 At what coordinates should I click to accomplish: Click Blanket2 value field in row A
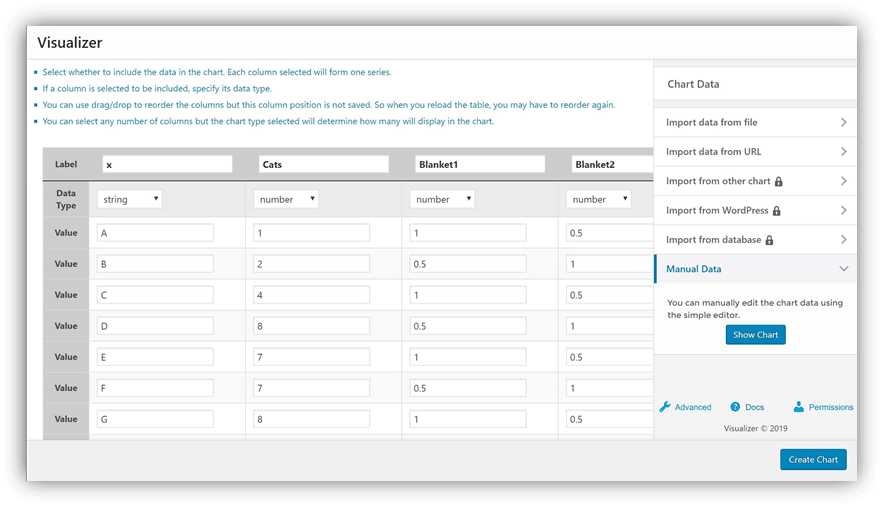[x=609, y=233]
